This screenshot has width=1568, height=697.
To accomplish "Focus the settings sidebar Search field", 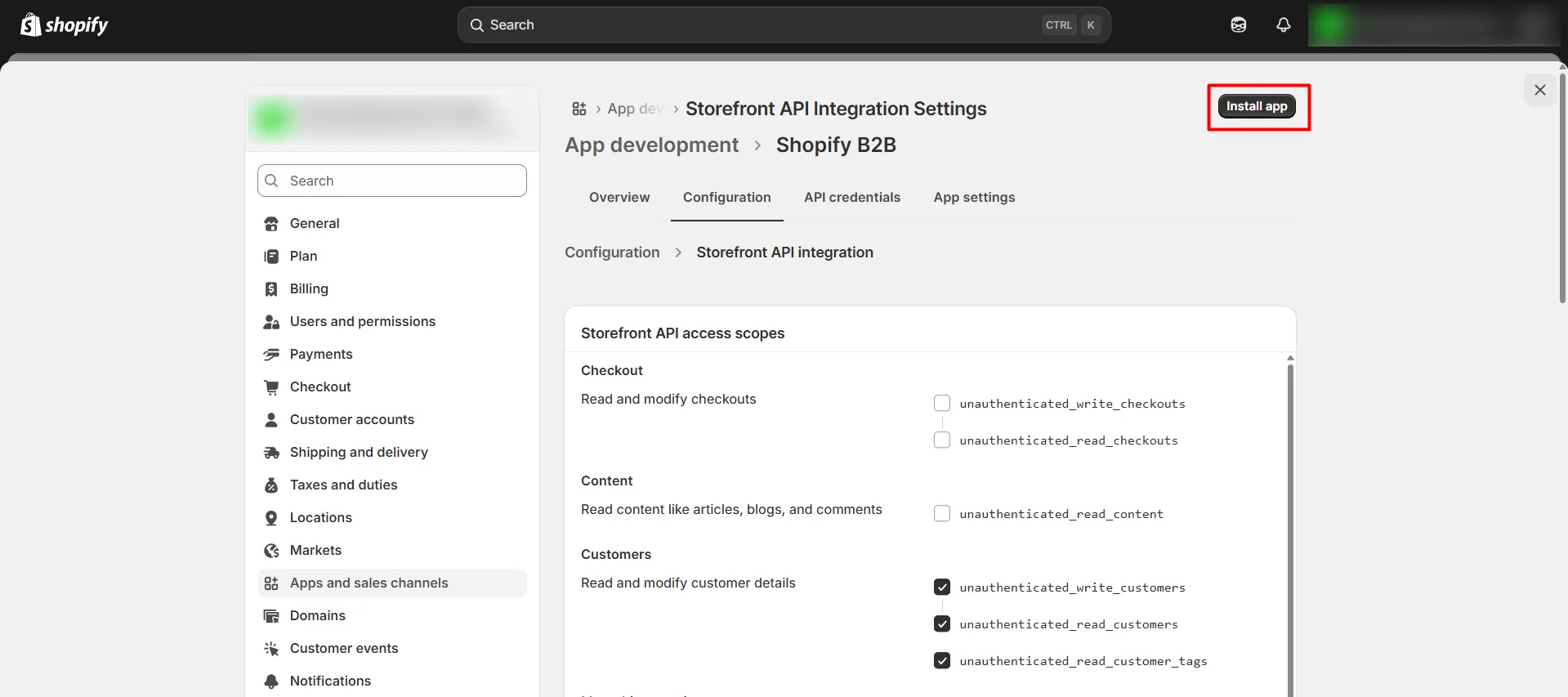I will (392, 181).
